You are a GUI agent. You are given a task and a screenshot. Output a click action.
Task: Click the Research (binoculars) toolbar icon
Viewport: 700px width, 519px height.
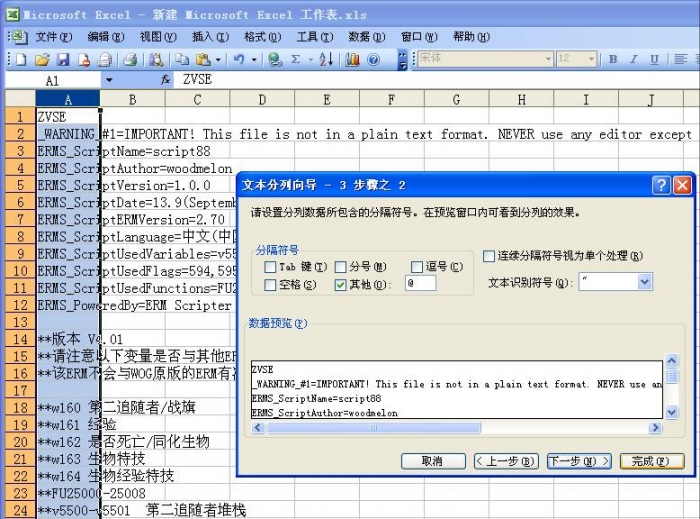pos(156,59)
